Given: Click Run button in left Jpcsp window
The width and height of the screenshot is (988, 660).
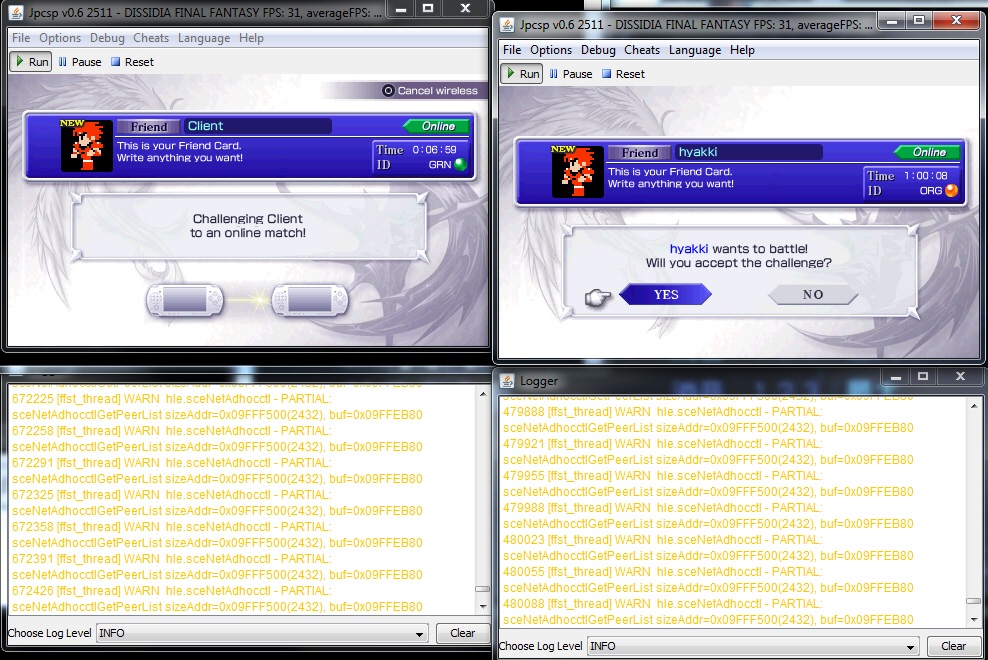Looking at the screenshot, I should point(31,62).
